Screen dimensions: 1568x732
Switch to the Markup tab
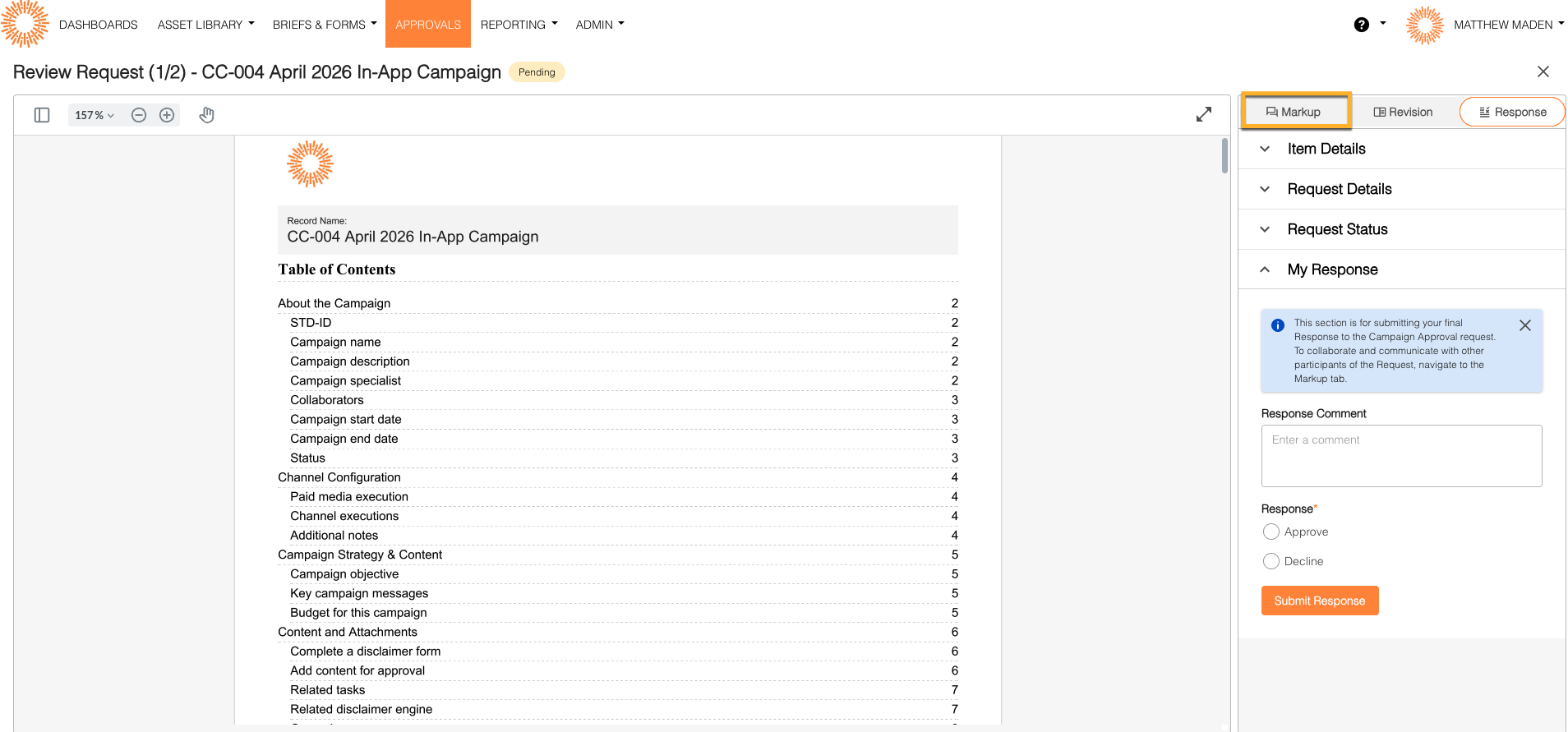pyautogui.click(x=1294, y=112)
